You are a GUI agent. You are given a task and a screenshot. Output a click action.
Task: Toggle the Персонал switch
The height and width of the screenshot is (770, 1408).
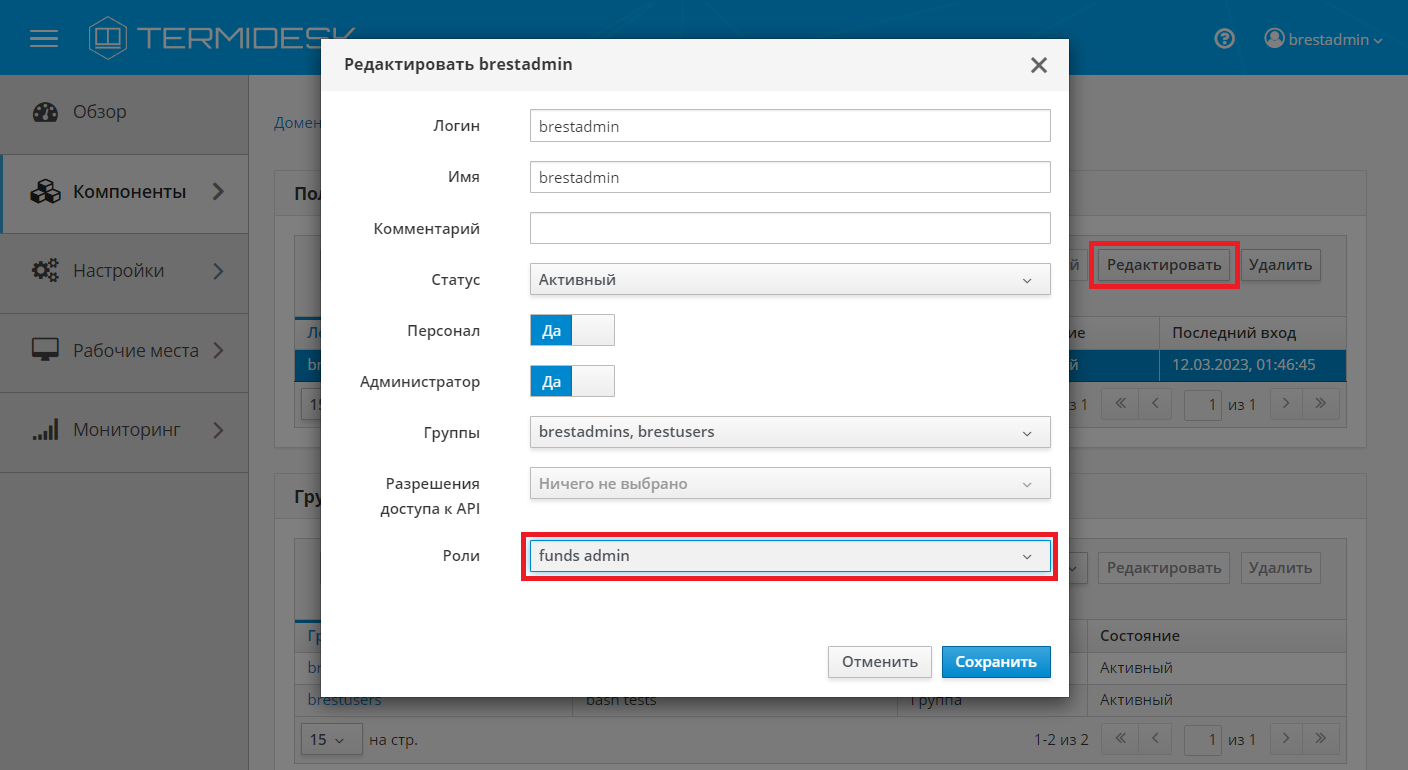click(x=572, y=330)
